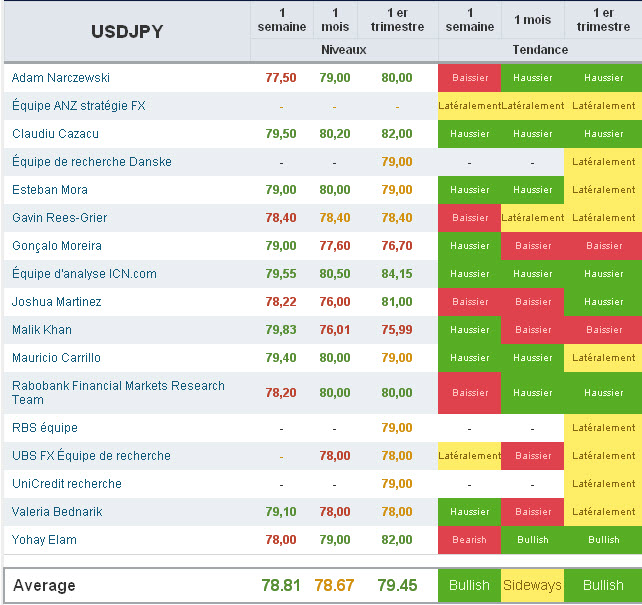Click Average 78.67 monthly value

(335, 585)
